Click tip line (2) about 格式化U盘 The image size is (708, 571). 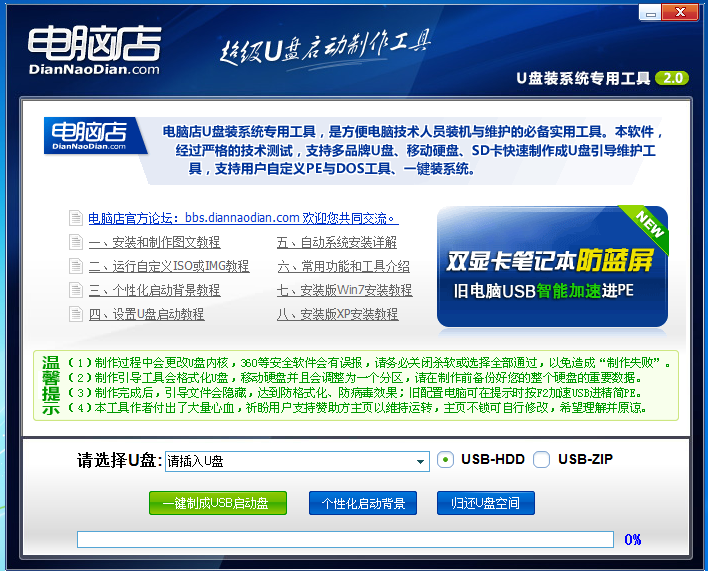click(354, 377)
